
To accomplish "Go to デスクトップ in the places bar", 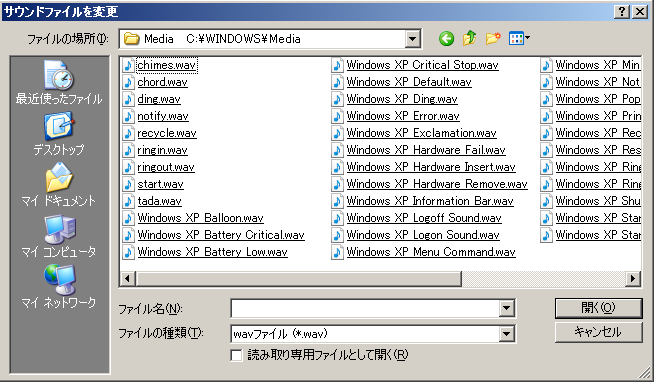I will tap(59, 133).
